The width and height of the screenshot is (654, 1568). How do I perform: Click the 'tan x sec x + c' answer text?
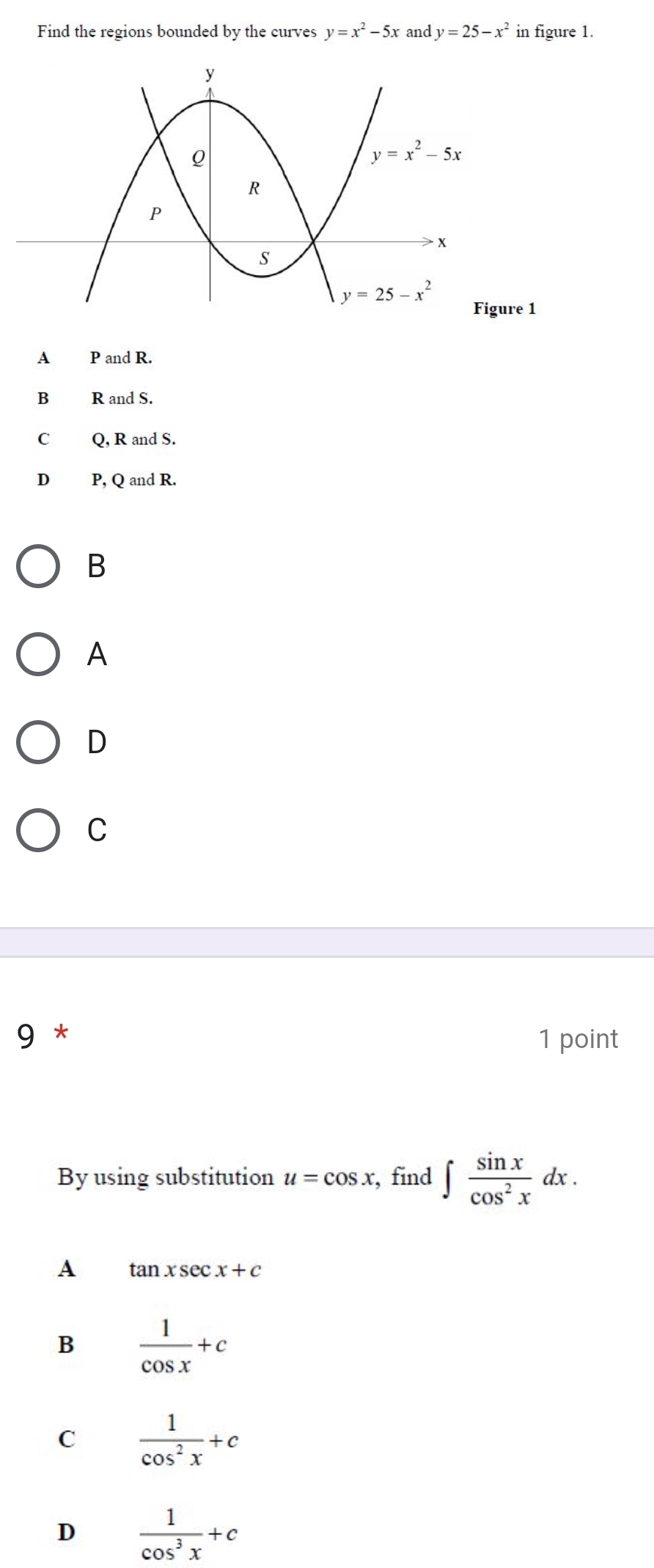pos(195,1270)
